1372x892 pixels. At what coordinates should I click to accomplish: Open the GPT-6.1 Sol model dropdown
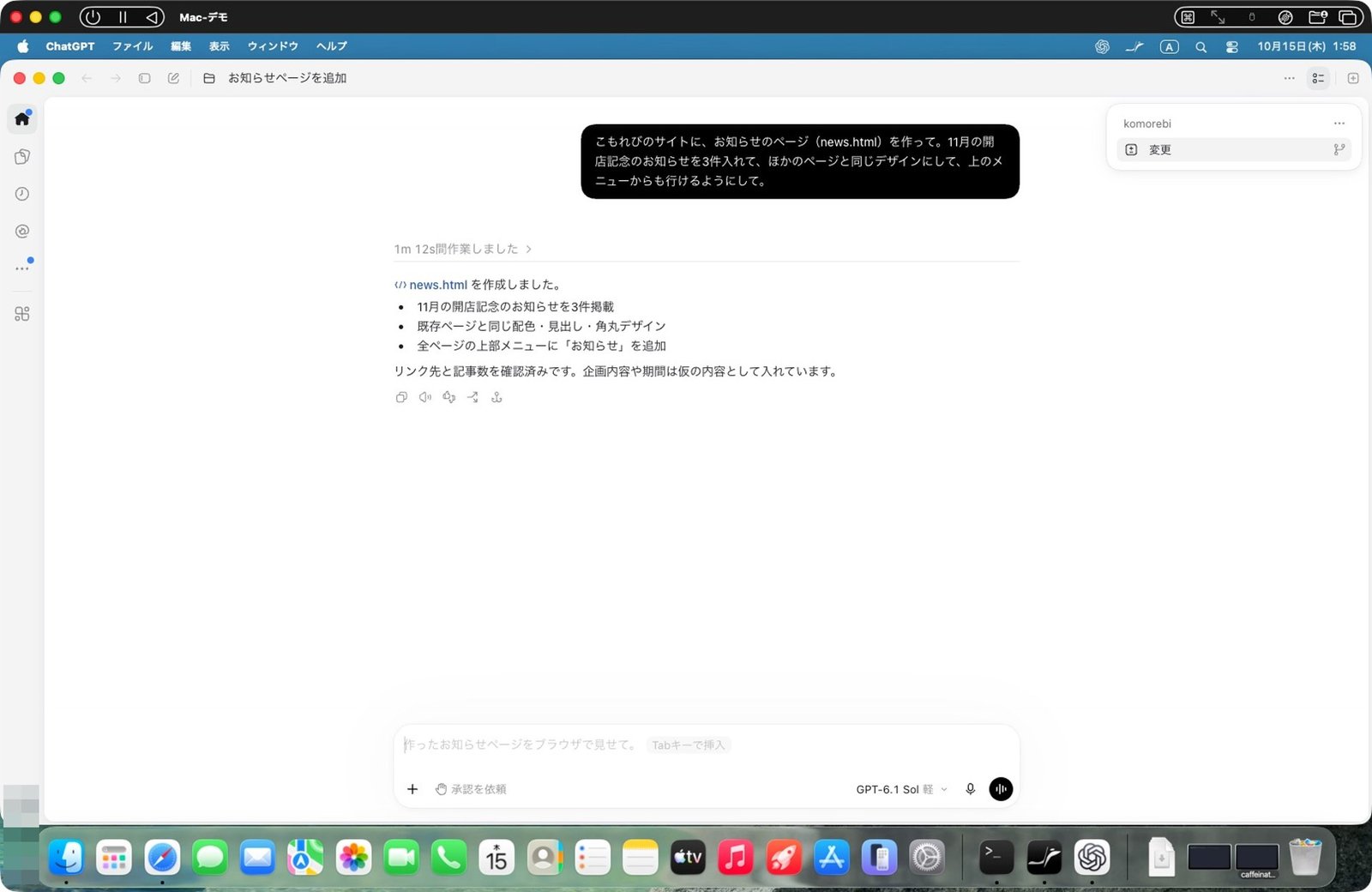tap(902, 789)
